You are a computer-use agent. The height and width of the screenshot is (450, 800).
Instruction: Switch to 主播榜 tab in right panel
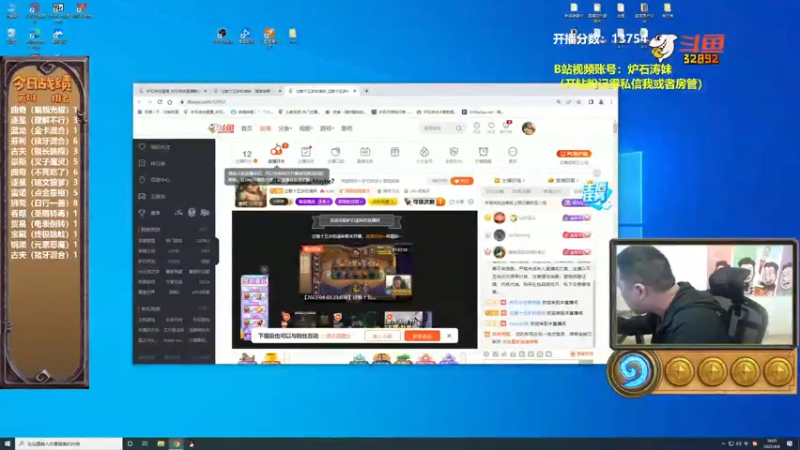509,181
